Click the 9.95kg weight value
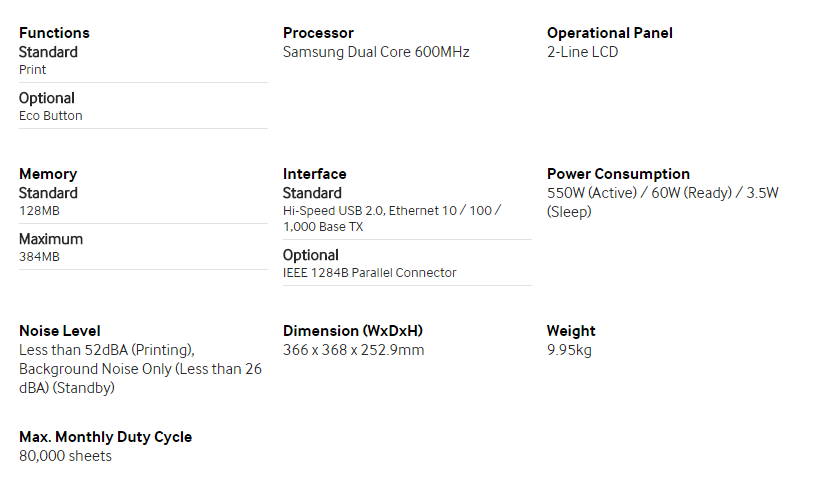The width and height of the screenshot is (832, 482). click(x=569, y=350)
